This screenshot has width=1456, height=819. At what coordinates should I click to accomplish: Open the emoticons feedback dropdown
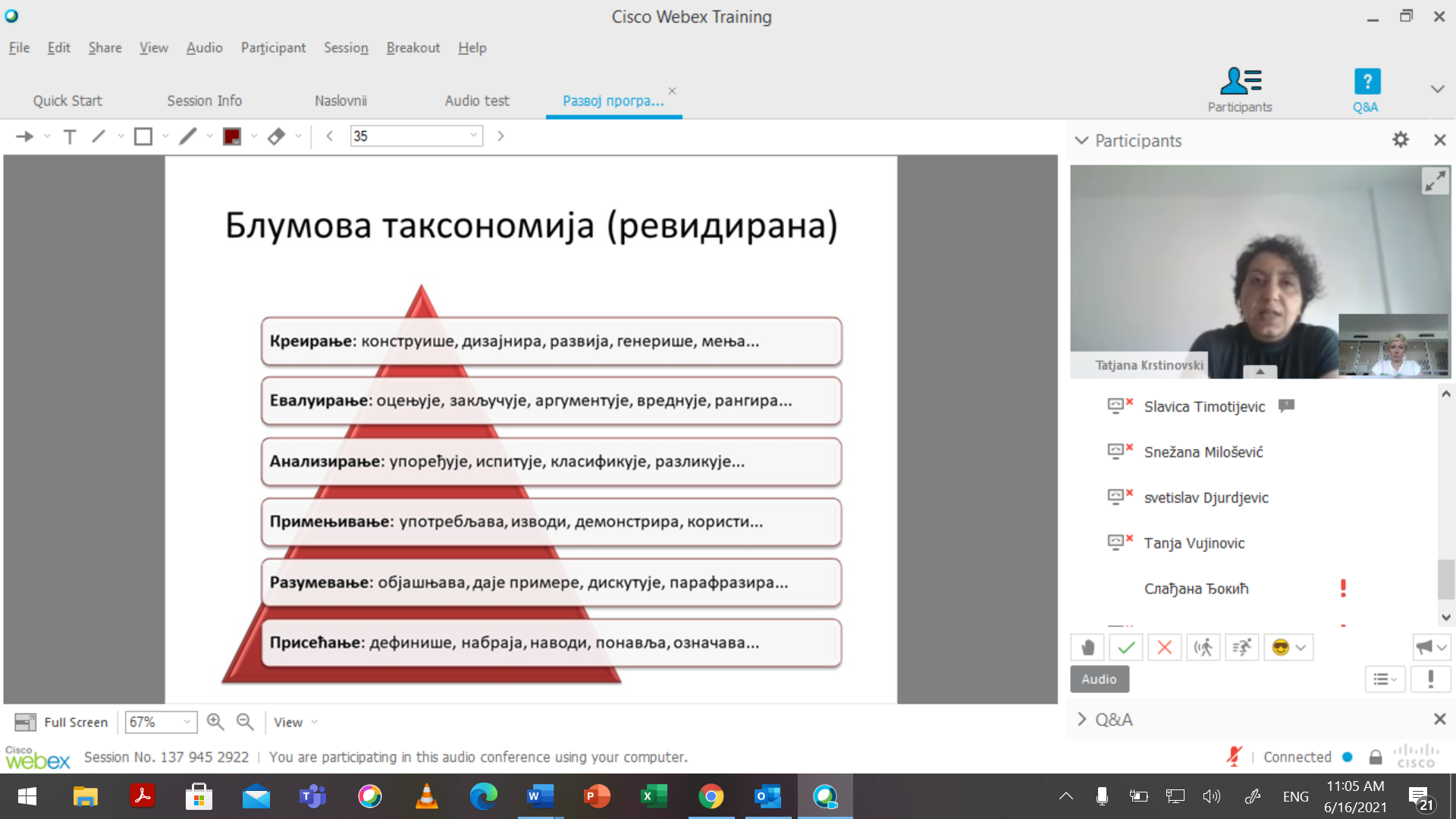pos(1300,648)
